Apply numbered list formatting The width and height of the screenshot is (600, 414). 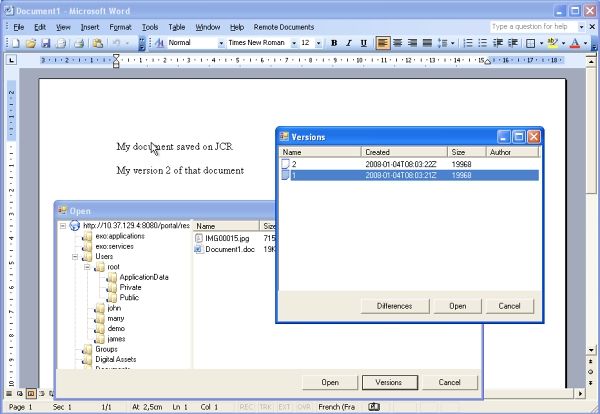point(468,43)
